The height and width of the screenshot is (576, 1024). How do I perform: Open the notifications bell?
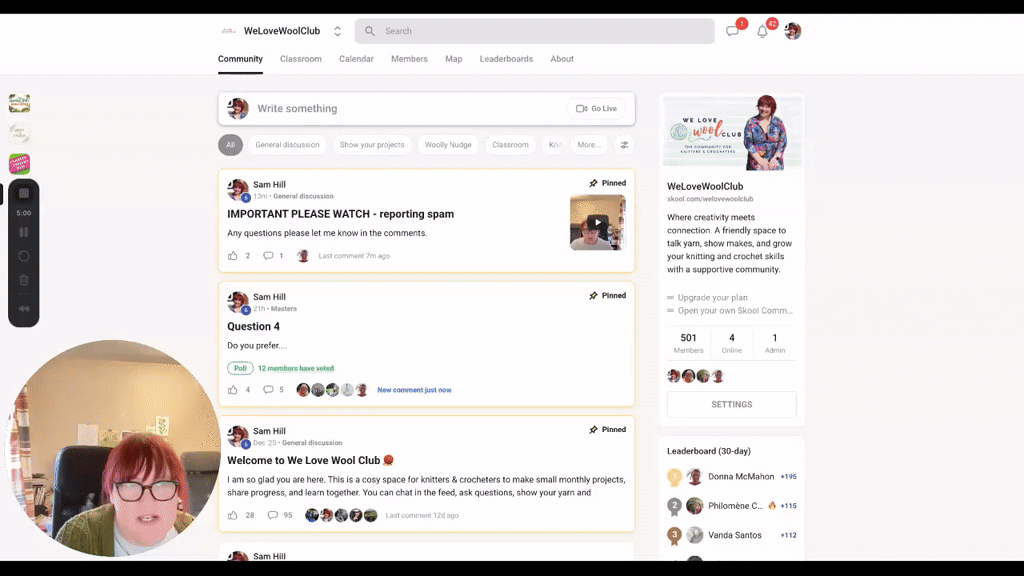(x=762, y=29)
